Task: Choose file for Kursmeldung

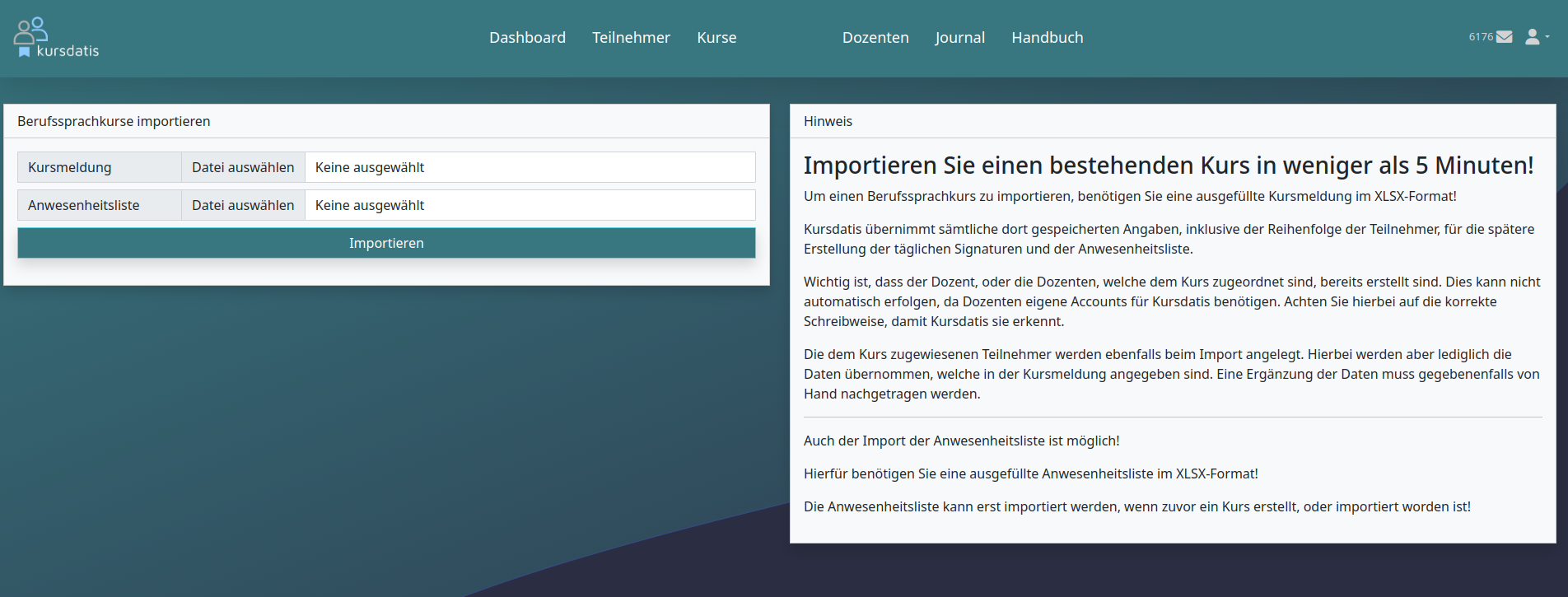Action: tap(243, 167)
